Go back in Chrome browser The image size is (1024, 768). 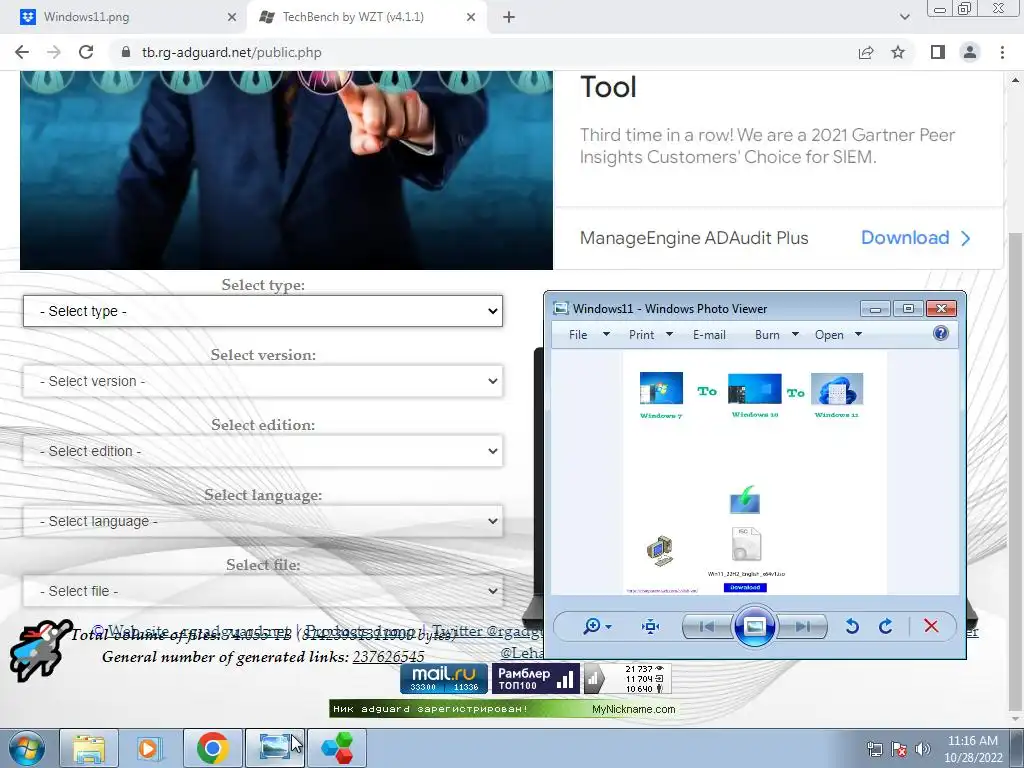point(22,52)
